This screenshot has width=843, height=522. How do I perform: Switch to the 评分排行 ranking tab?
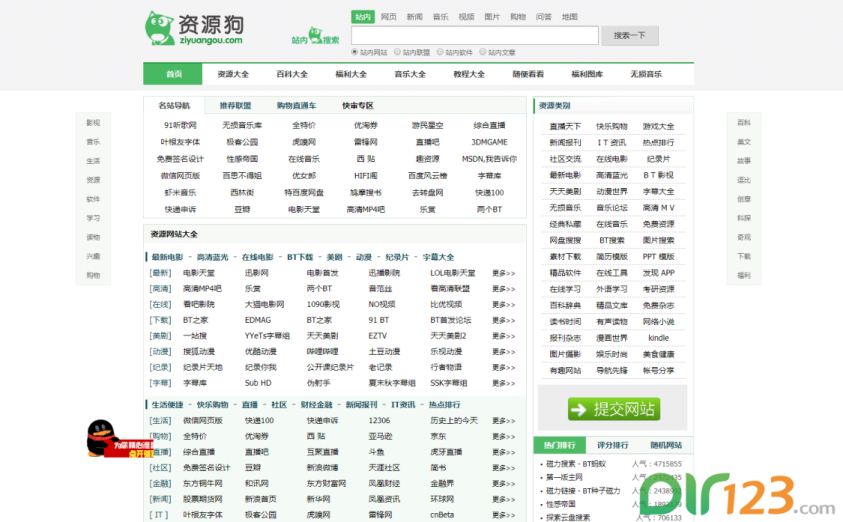coord(612,445)
